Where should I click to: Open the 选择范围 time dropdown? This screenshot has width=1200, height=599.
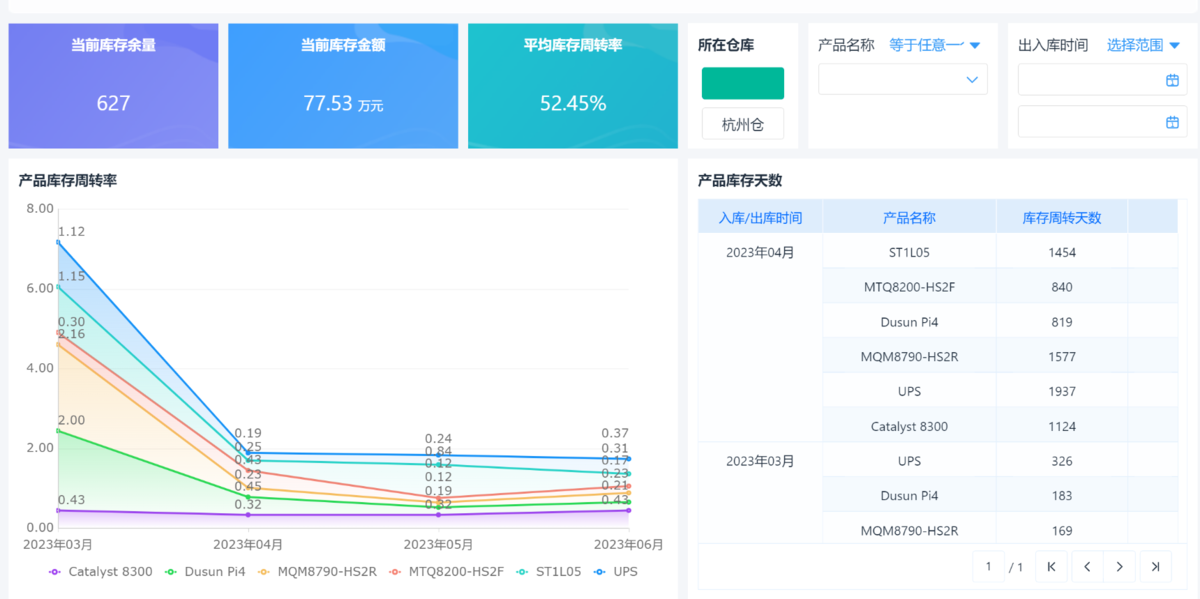1144,45
